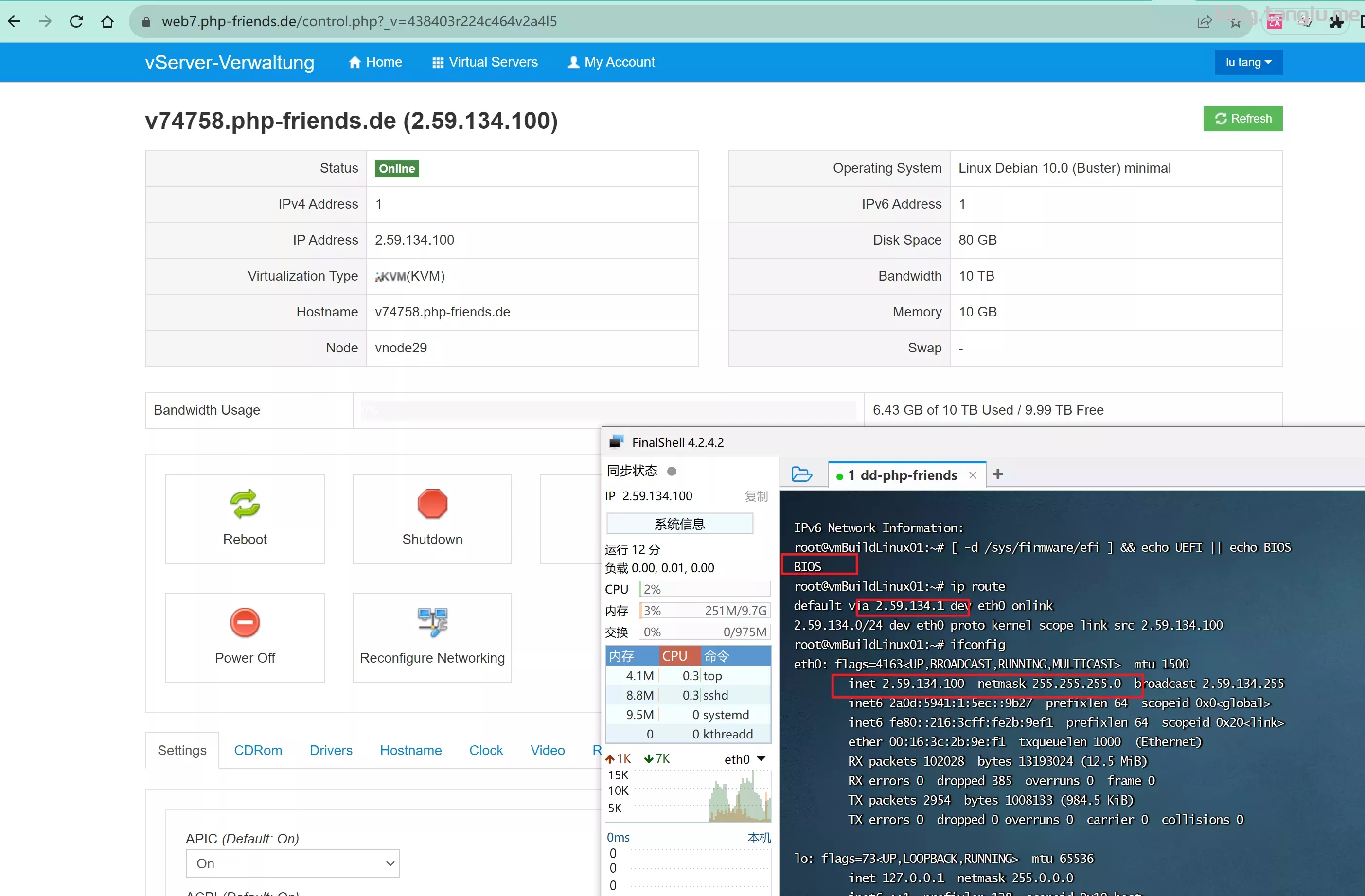Expand the lu tang account dropdown
The width and height of the screenshot is (1365, 896).
1248,62
